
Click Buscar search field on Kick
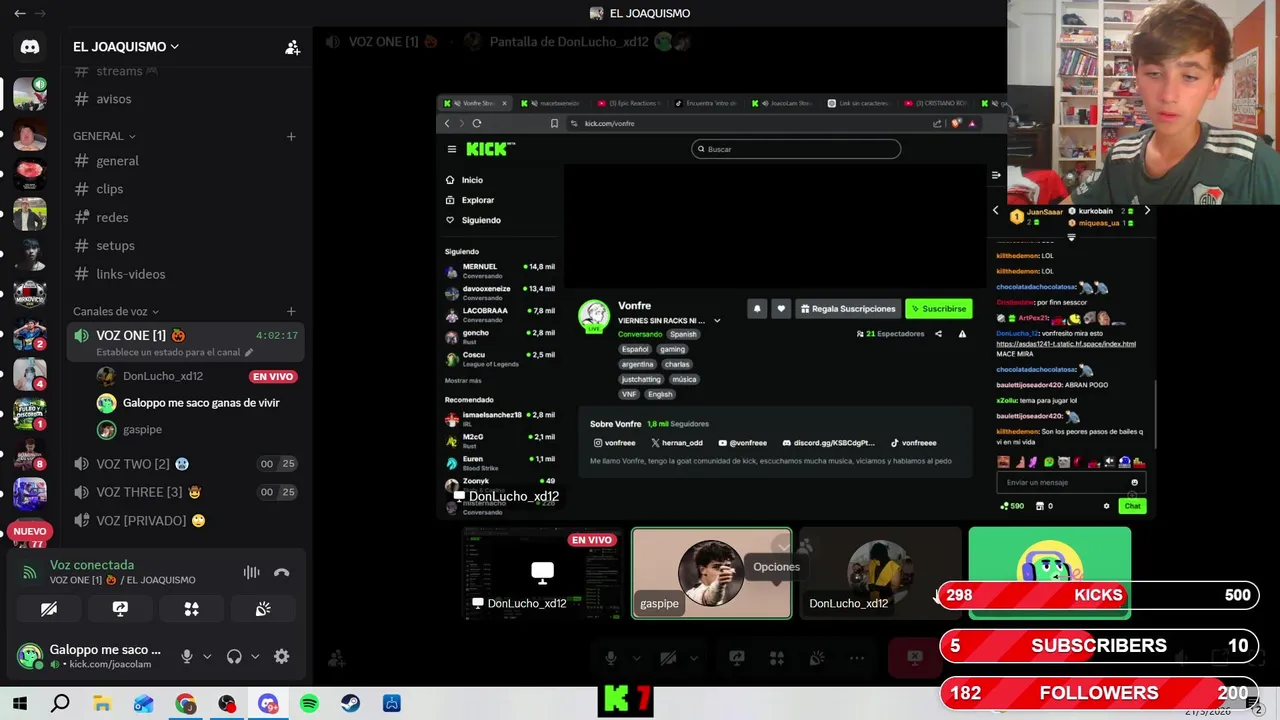[x=796, y=149]
